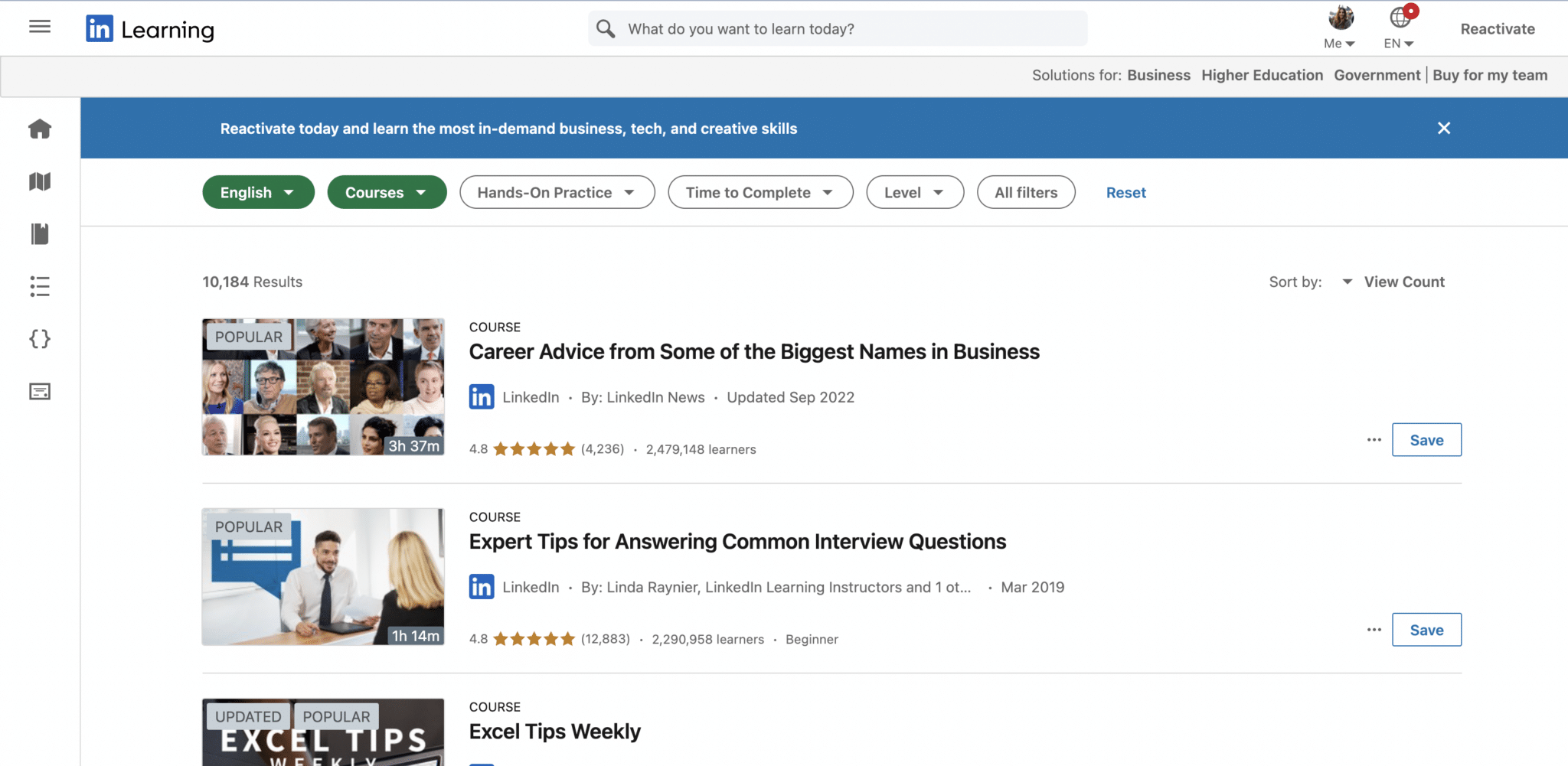Expand the Time to Complete filter
This screenshot has height=766, width=1568.
click(x=759, y=192)
